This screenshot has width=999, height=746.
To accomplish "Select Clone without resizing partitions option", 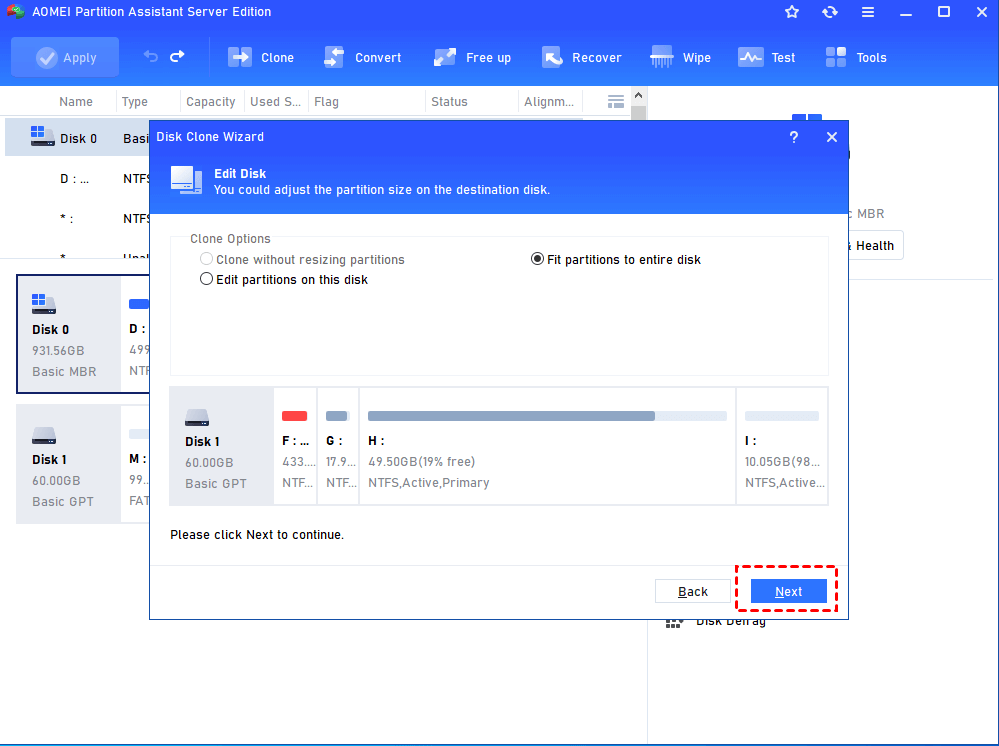I will click(302, 259).
